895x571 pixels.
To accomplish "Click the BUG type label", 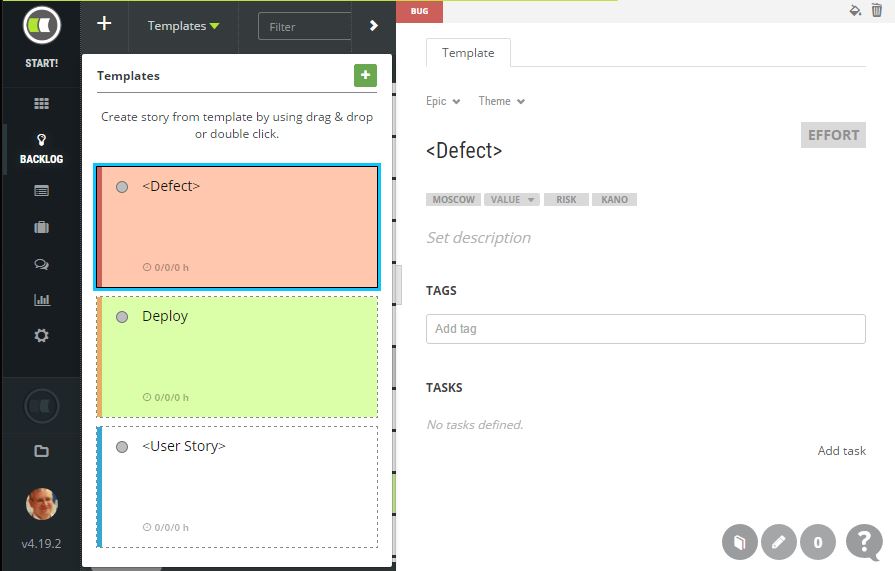I will (x=420, y=11).
